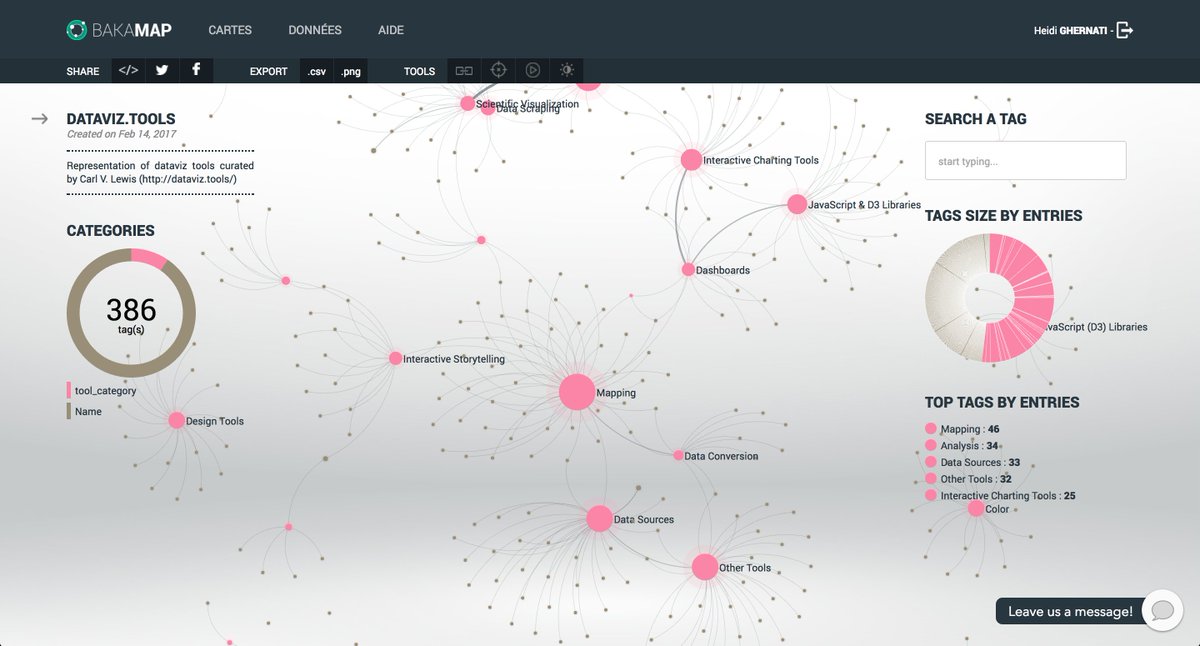Open the AIDE menu
Viewport: 1200px width, 646px height.
pyautogui.click(x=391, y=31)
